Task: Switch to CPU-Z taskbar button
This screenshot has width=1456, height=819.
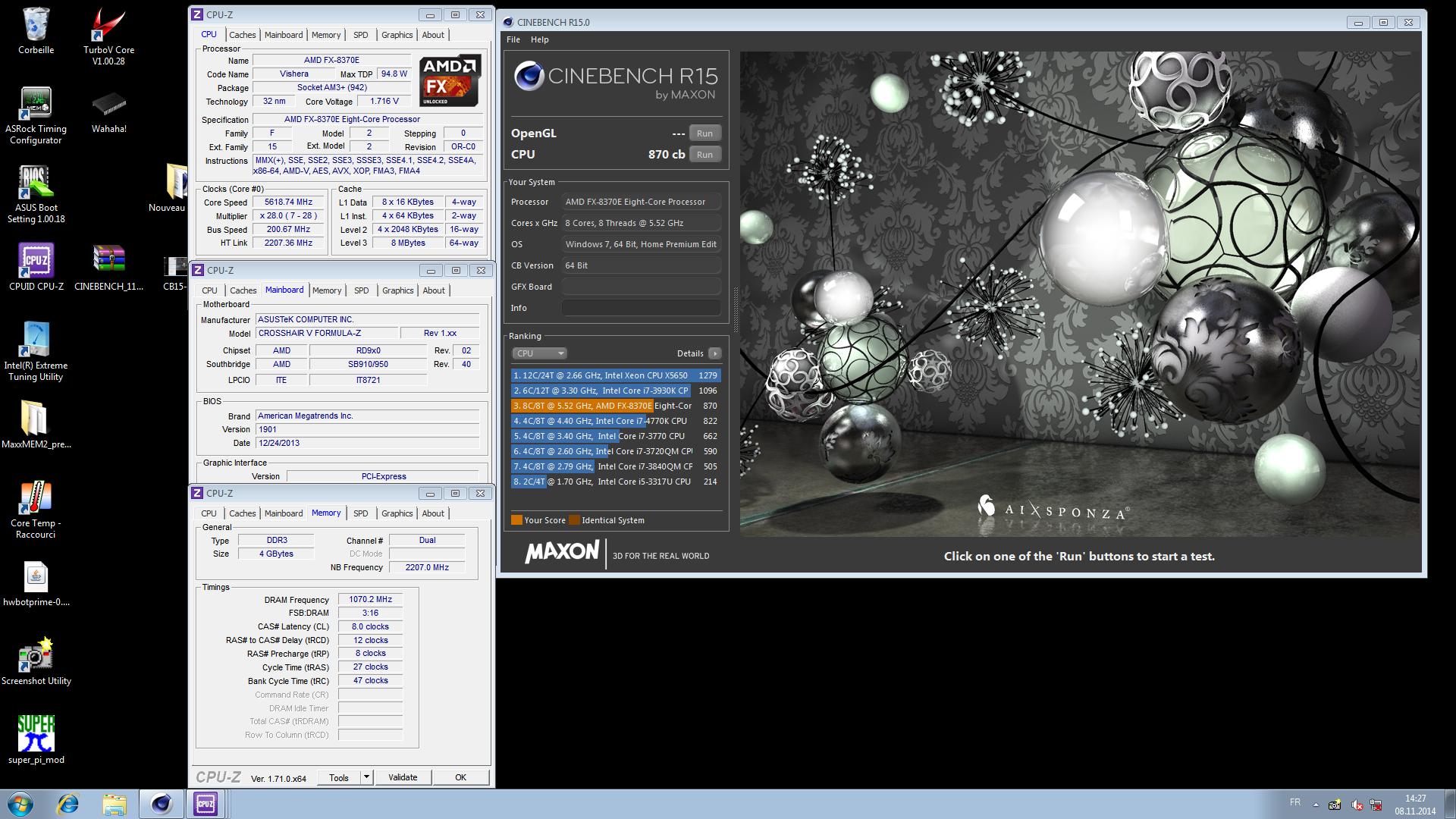Action: [206, 804]
